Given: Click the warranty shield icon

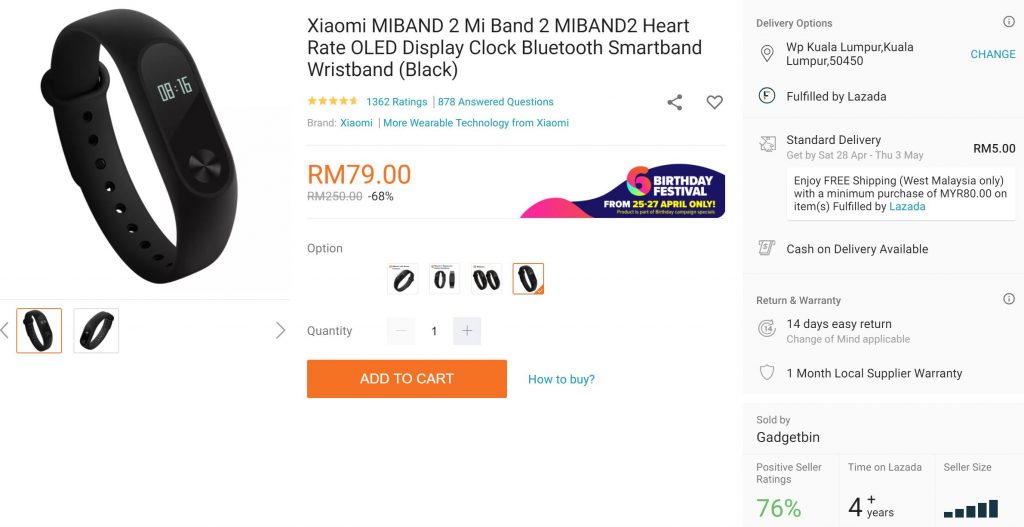Looking at the screenshot, I should [767, 373].
